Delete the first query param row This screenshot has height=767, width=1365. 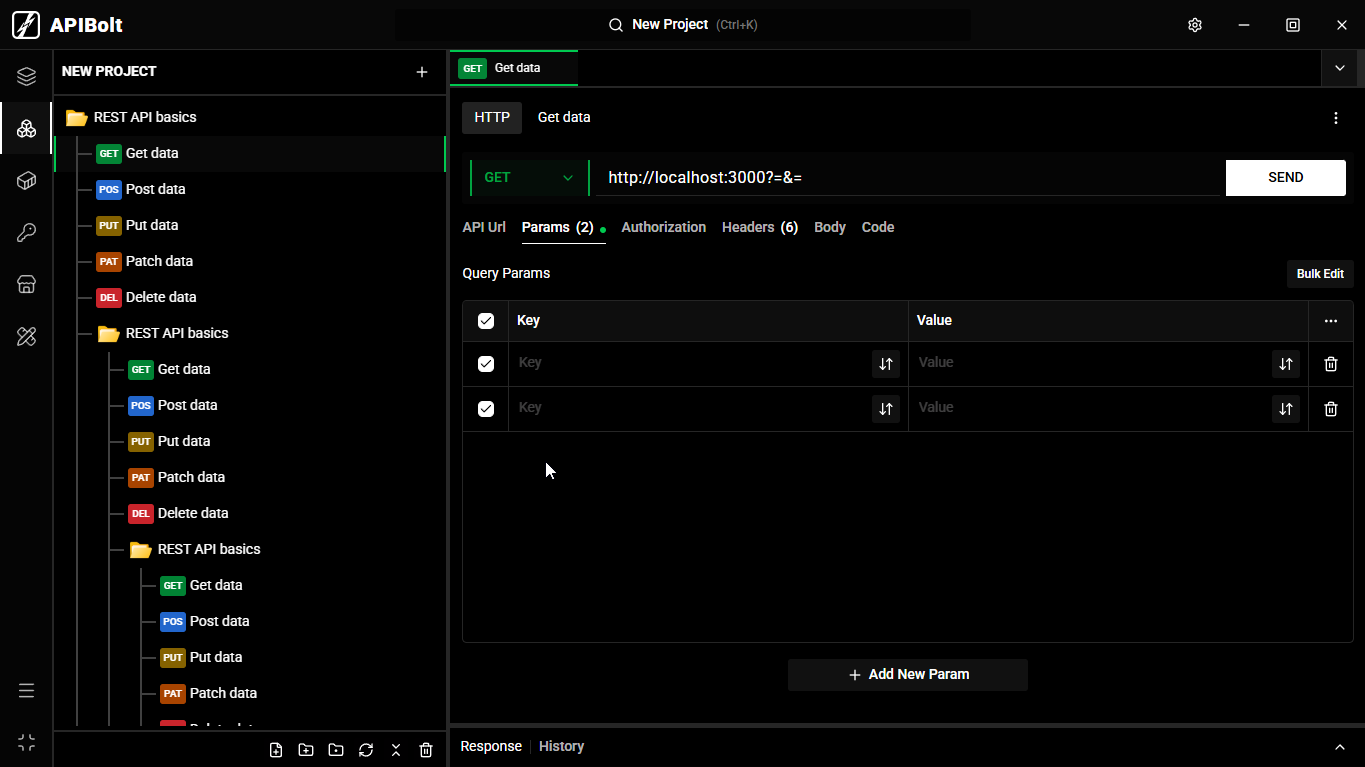(x=1330, y=364)
